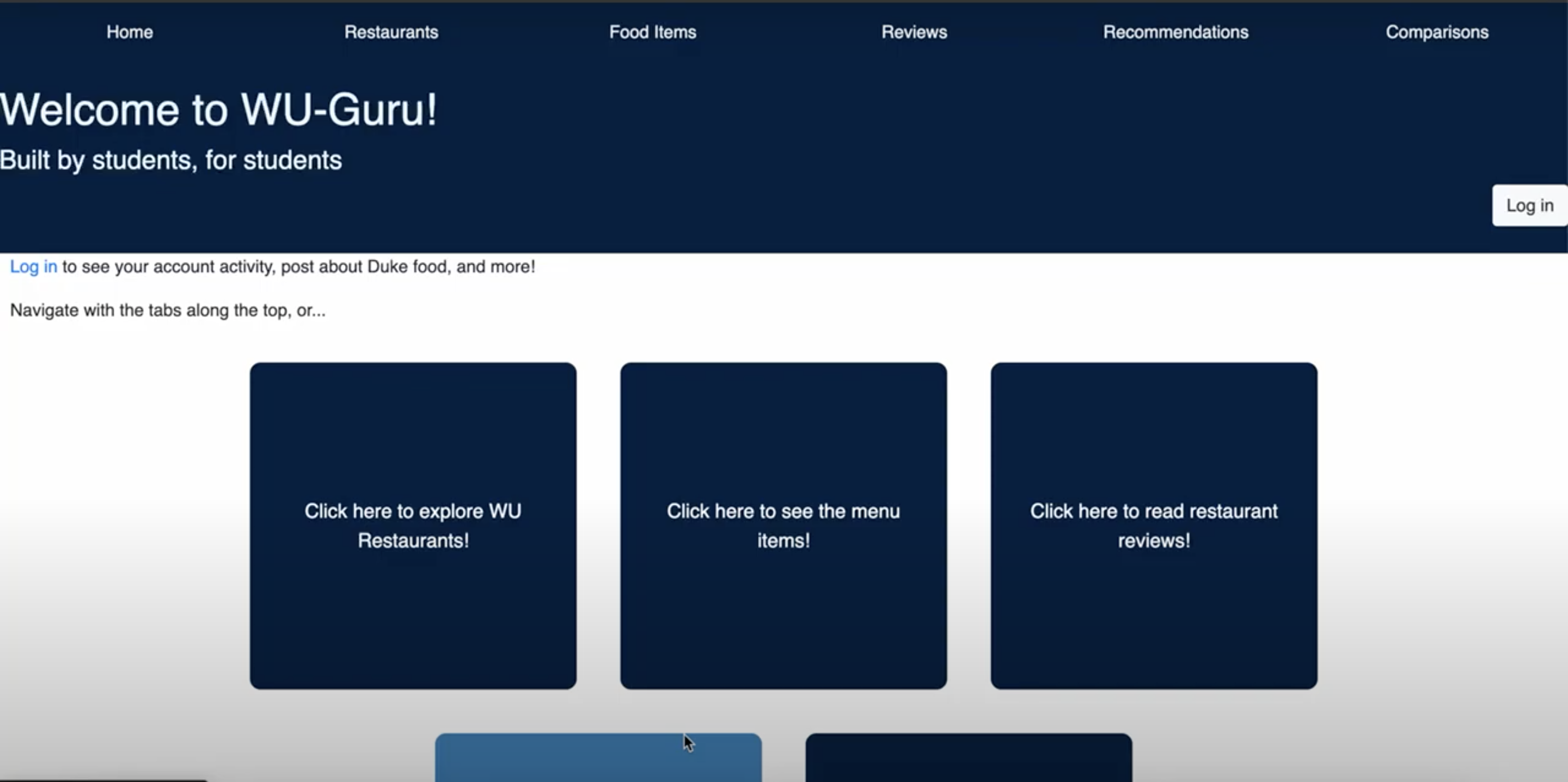This screenshot has height=782, width=1568.
Task: Open Reviews from the navigation bar
Action: pos(914,32)
